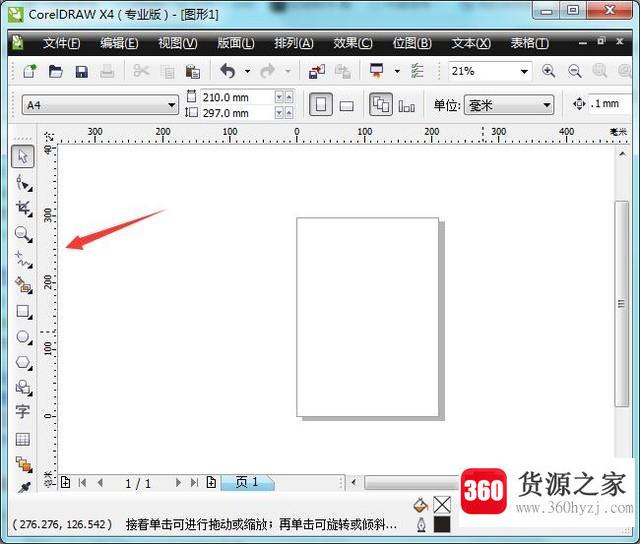
Task: Open the 文件(F) menu
Action: [x=62, y=43]
